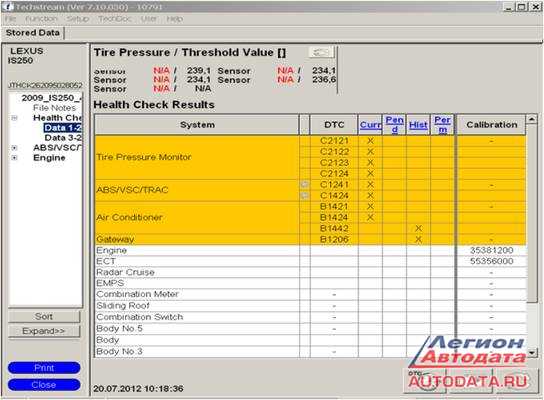Select the 2009_IS250 file entry
This screenshot has width=544, height=400.
[x=52, y=98]
